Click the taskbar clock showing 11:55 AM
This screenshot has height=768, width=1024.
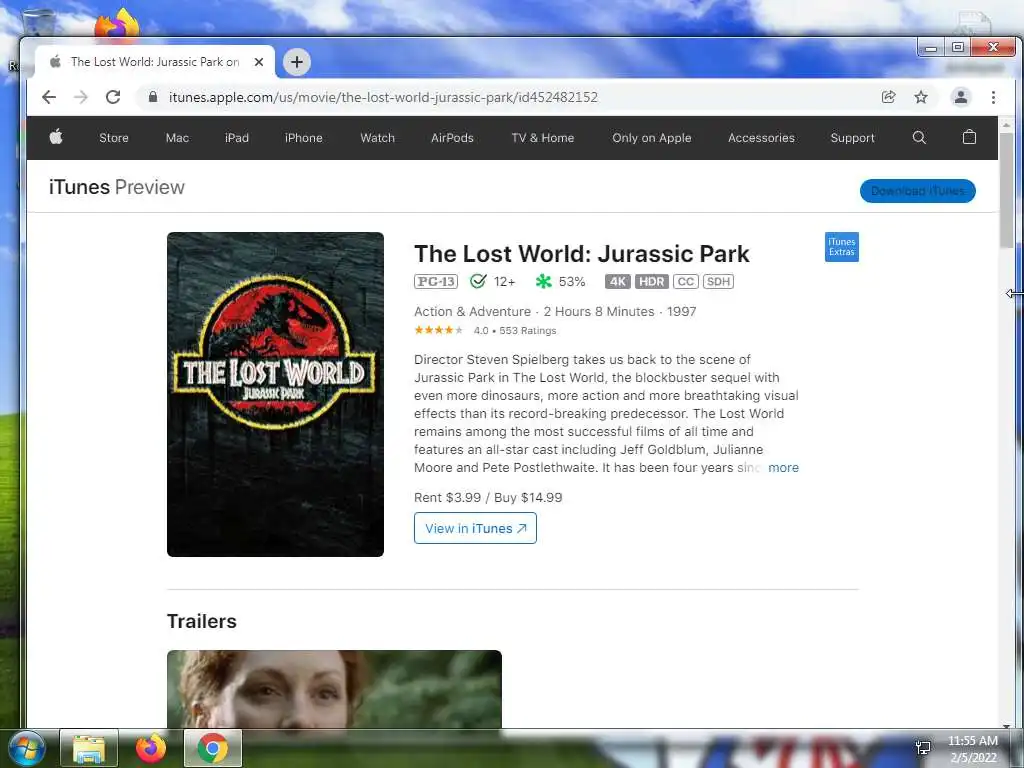973,748
